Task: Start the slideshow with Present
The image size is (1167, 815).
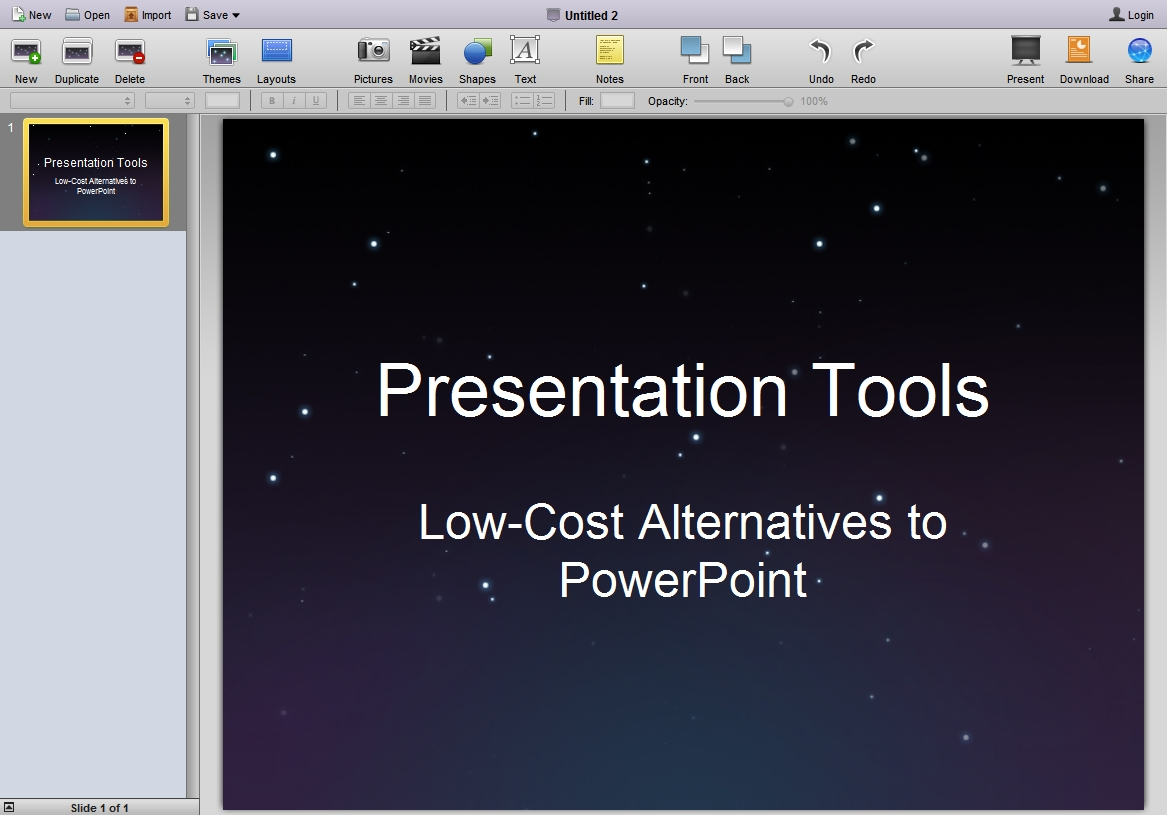Action: point(1026,60)
